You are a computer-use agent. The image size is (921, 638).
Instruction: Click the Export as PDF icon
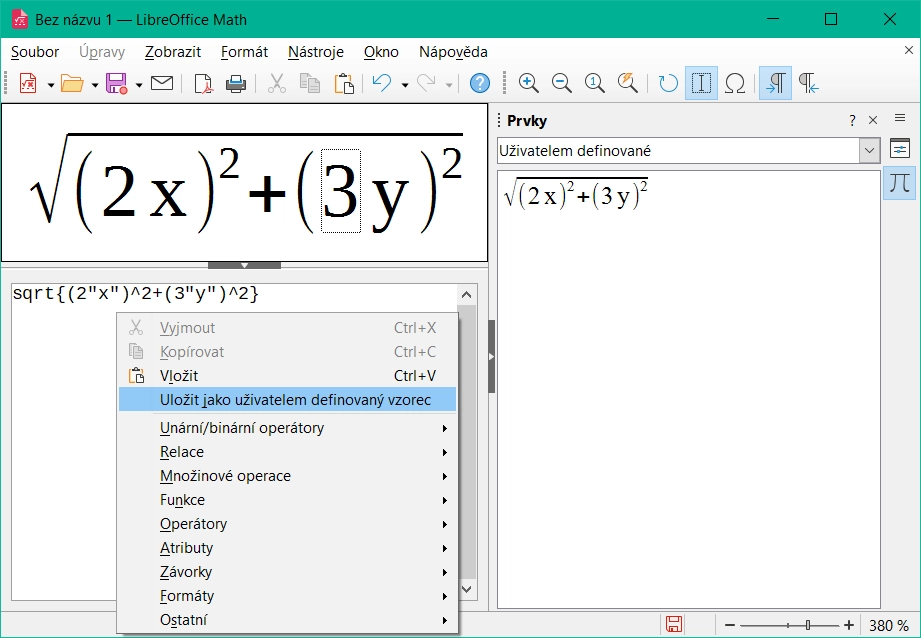(203, 84)
